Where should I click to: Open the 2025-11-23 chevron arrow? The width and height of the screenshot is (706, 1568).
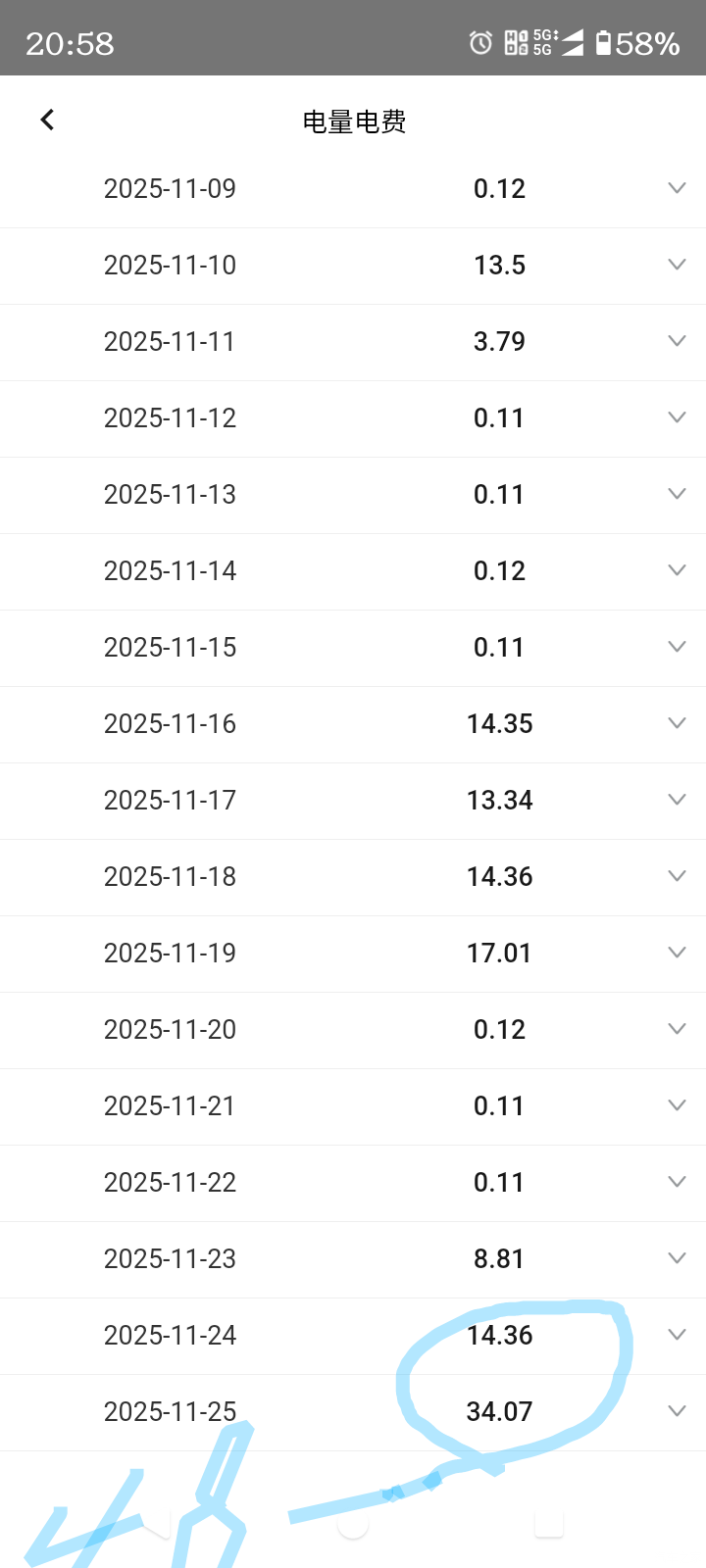coord(677,1258)
